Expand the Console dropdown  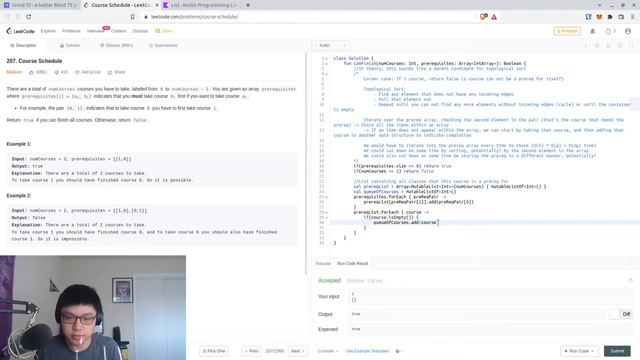[327, 351]
